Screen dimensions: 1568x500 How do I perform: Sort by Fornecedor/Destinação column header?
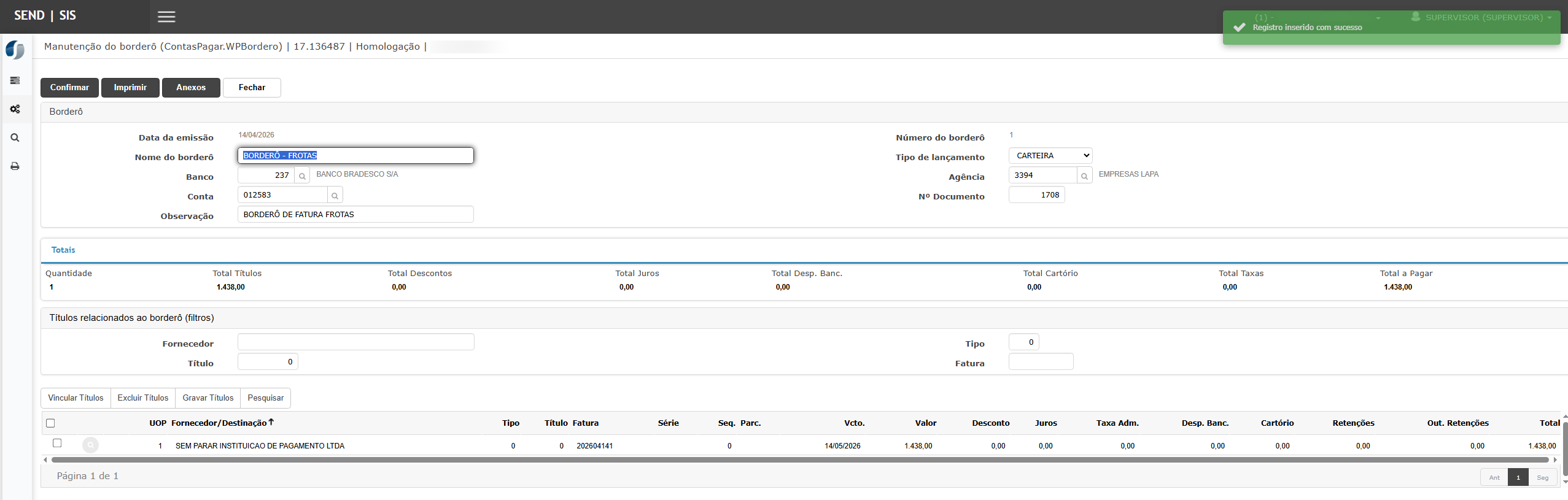[219, 423]
